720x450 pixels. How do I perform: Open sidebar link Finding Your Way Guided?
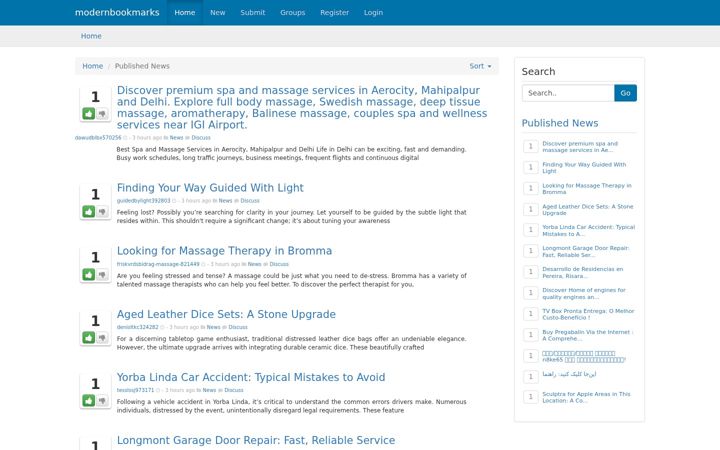[584, 168]
